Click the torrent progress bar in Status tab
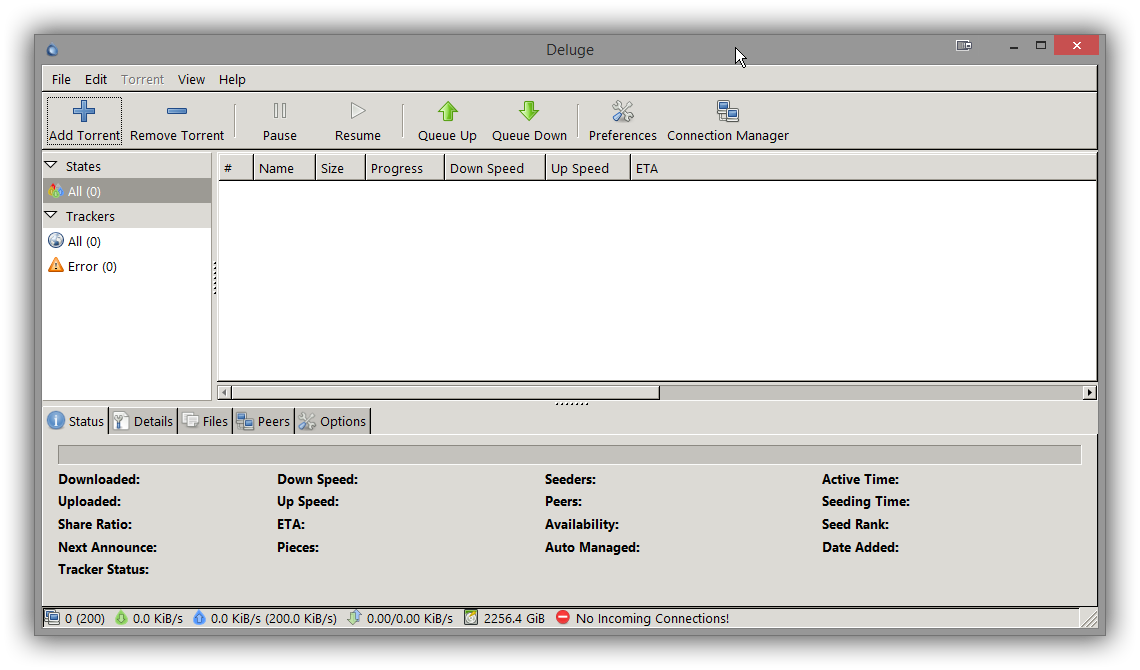The image size is (1140, 670). click(x=569, y=455)
